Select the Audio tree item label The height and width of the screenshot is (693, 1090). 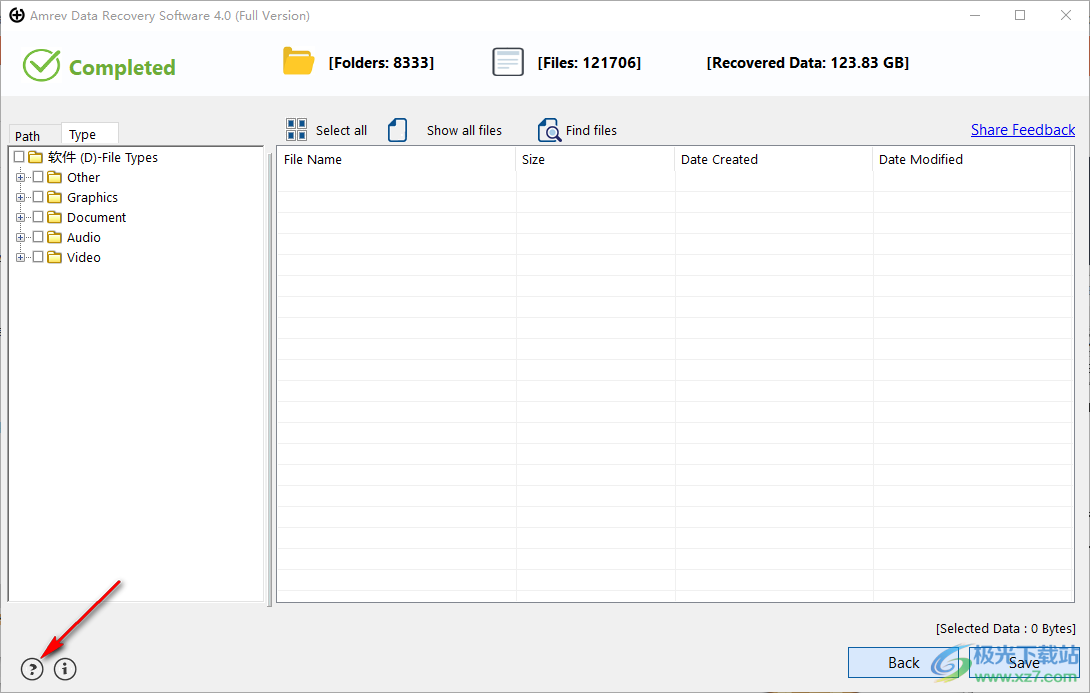(x=83, y=237)
